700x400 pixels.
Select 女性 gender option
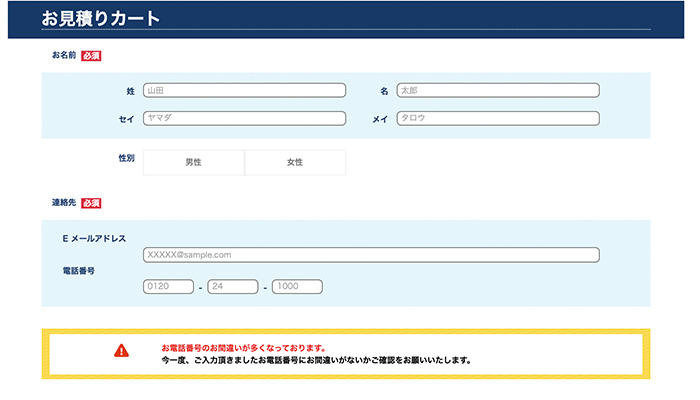click(x=295, y=162)
